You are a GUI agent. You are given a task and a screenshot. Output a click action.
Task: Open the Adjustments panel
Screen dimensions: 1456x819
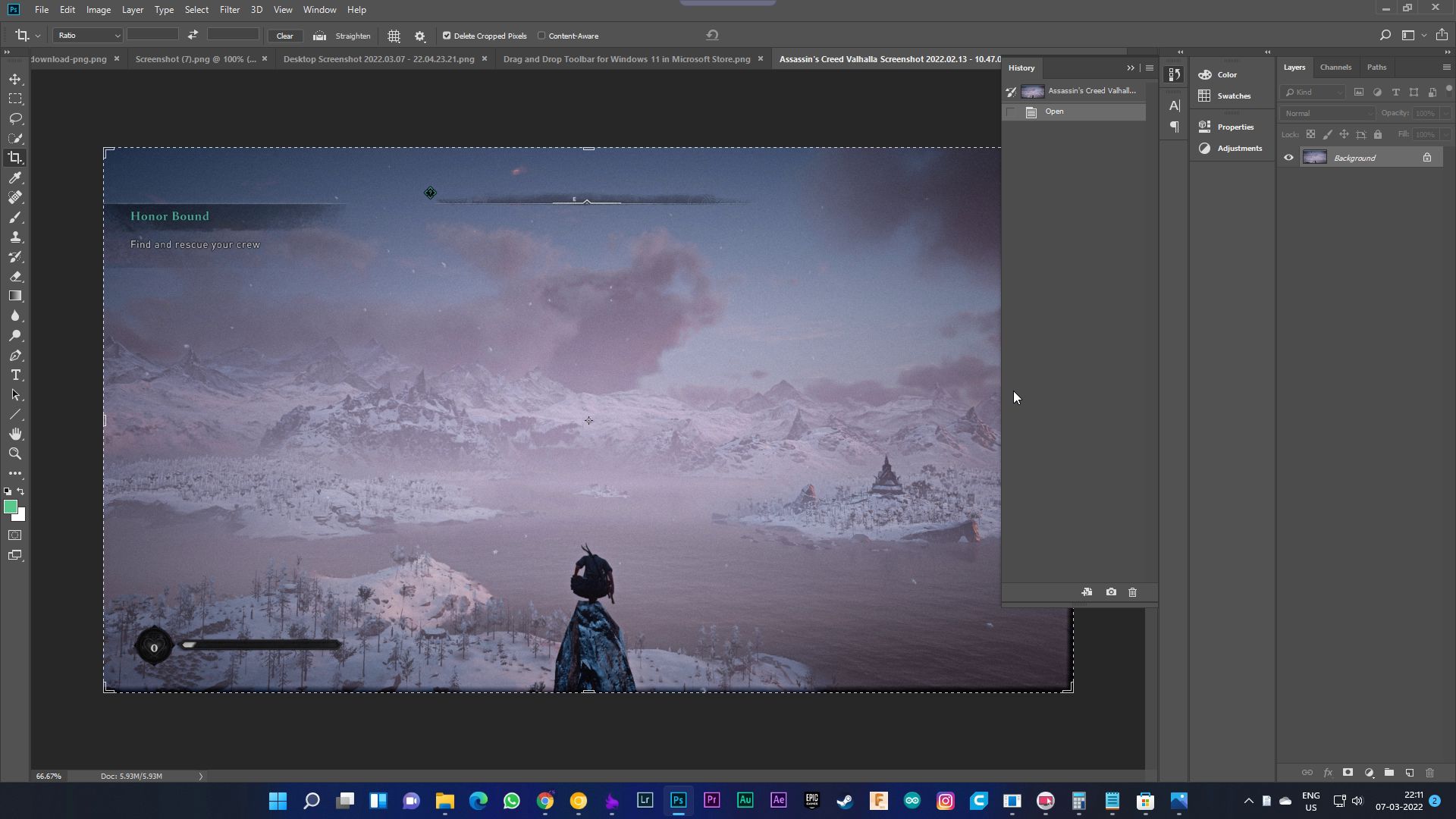point(1240,148)
